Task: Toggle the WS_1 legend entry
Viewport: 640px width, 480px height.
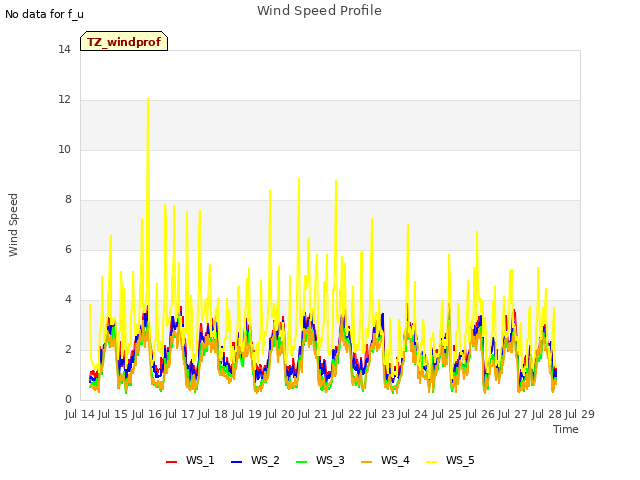Action: (190, 460)
